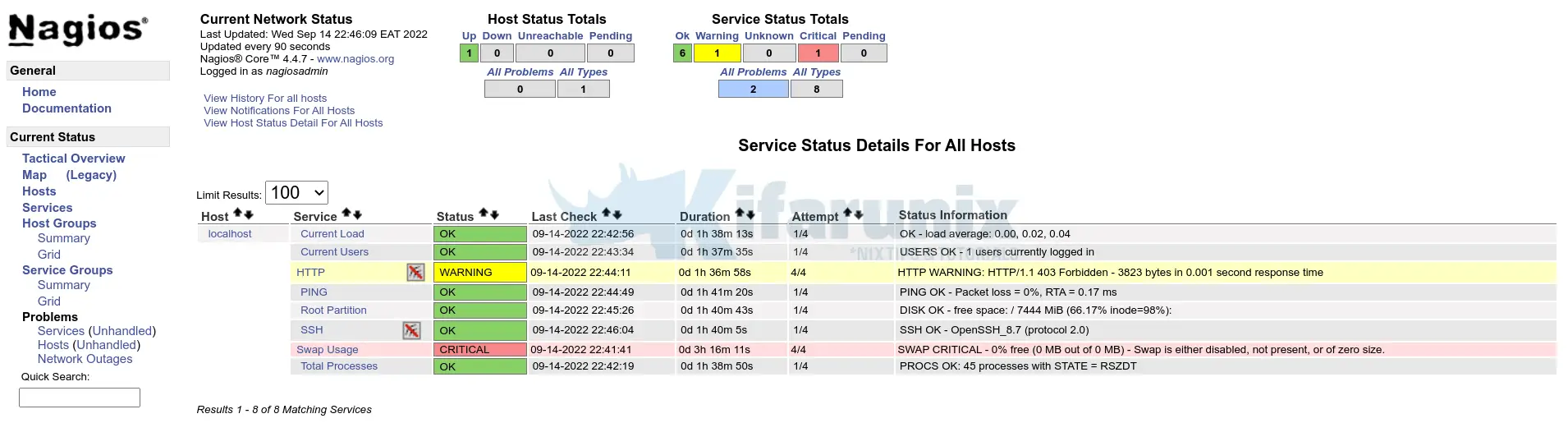Sort Duration column ascending with up arrow
The image size is (1568, 423).
(x=740, y=214)
